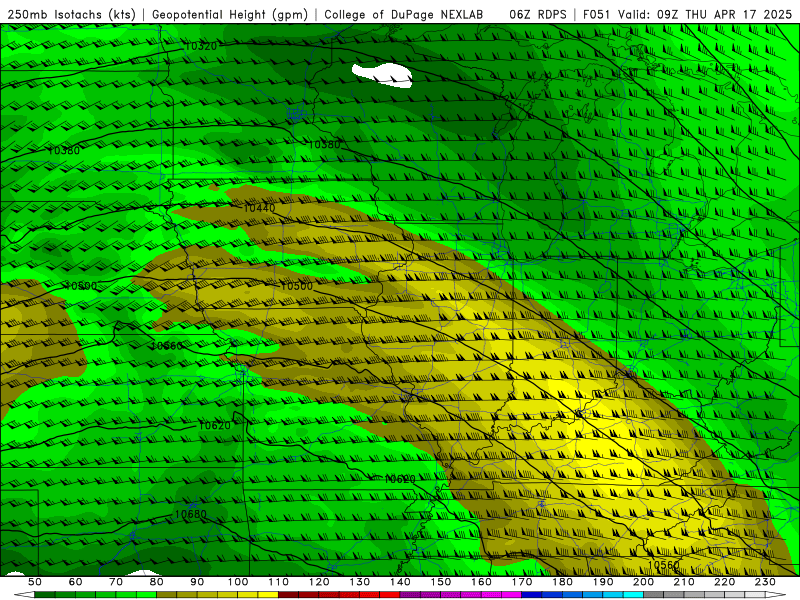Click the 'Geopotential Height (gpm)' header text
Image resolution: width=800 pixels, height=600 pixels.
click(x=230, y=15)
